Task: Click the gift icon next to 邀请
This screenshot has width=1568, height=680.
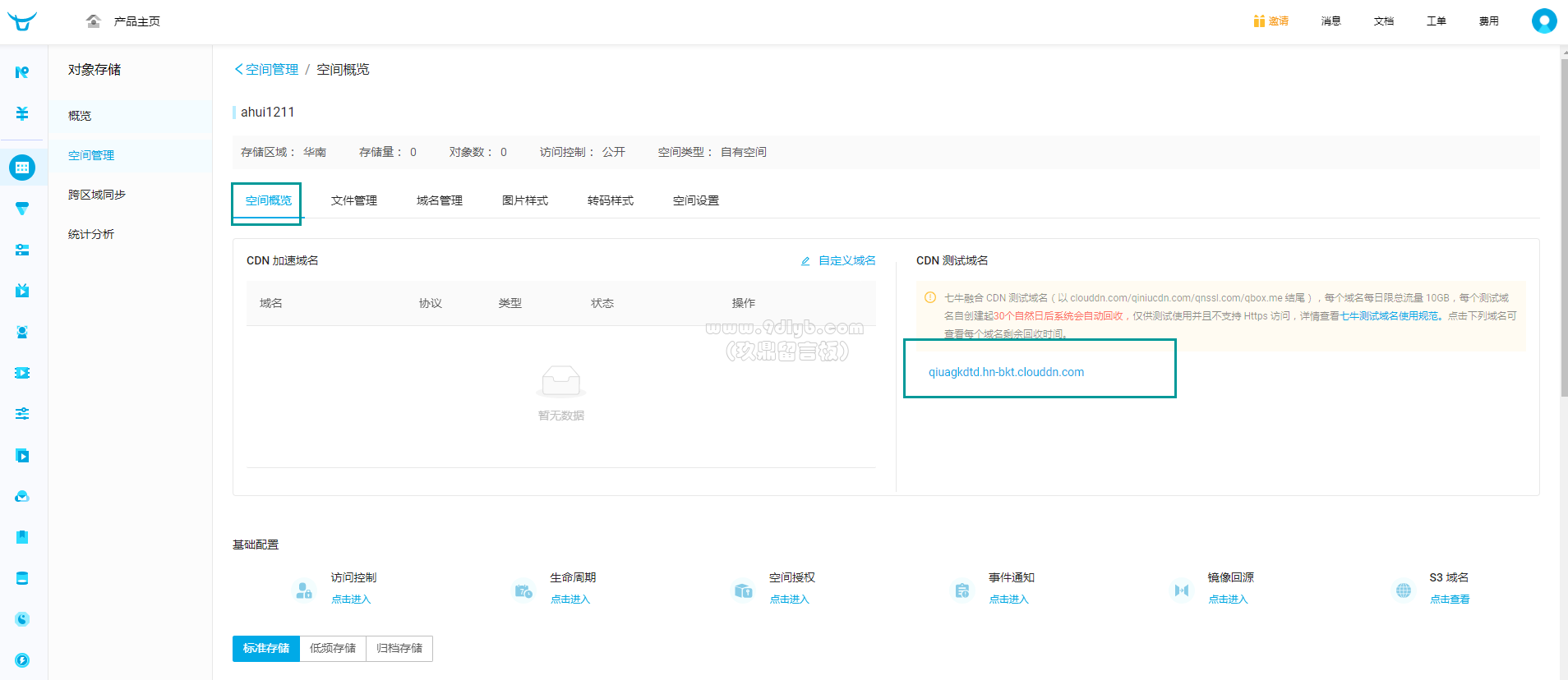Action: click(1259, 21)
